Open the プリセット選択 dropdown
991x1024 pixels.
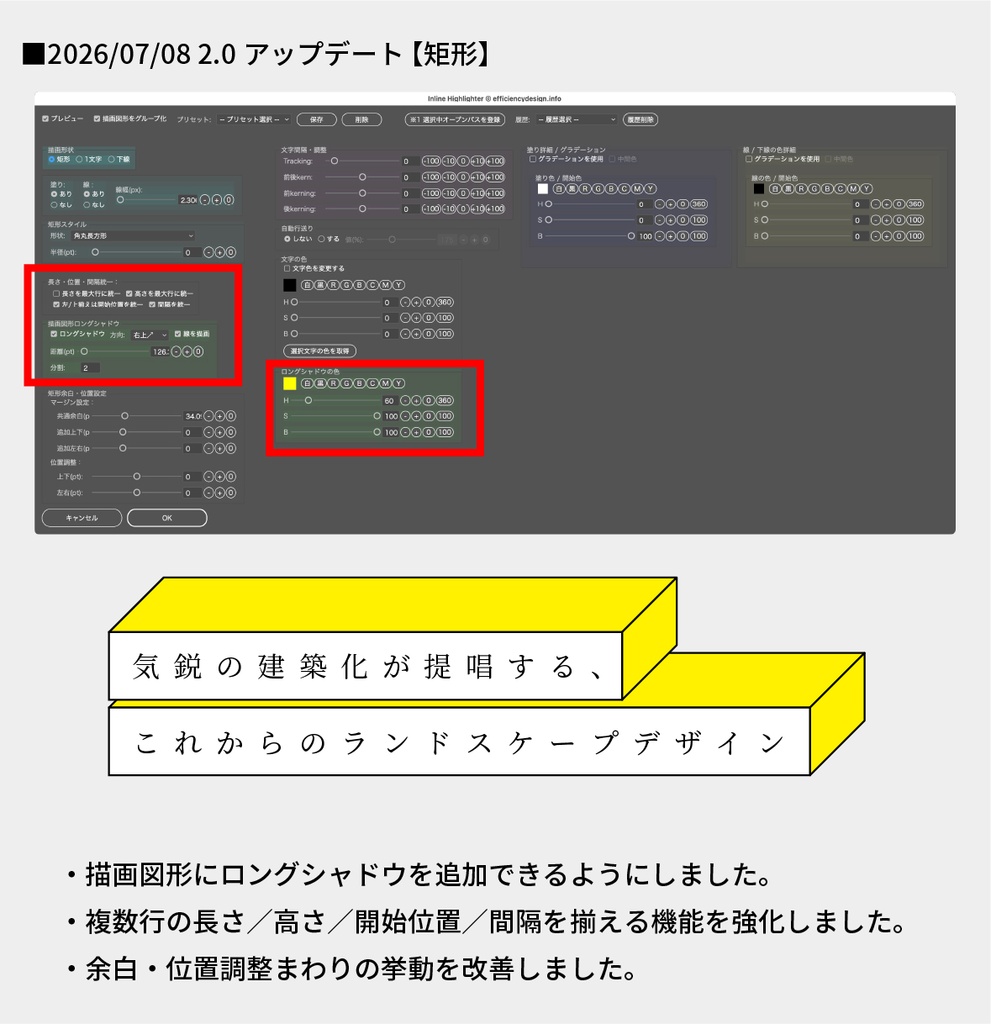(x=254, y=120)
